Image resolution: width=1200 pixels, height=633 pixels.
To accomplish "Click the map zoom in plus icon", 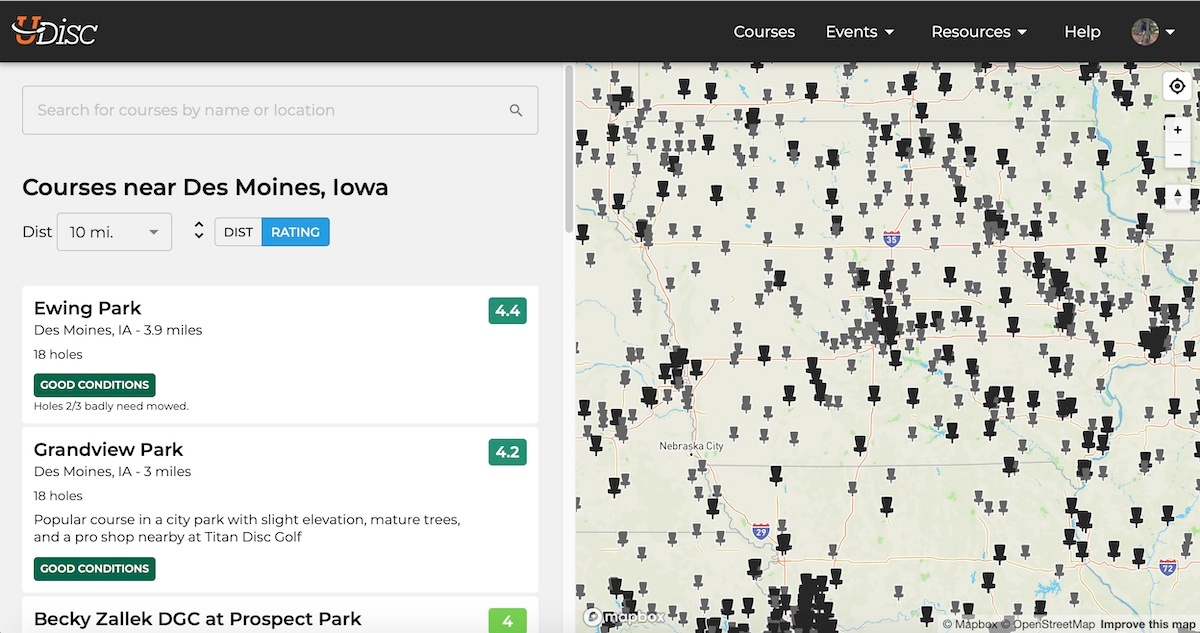I will [x=1178, y=129].
